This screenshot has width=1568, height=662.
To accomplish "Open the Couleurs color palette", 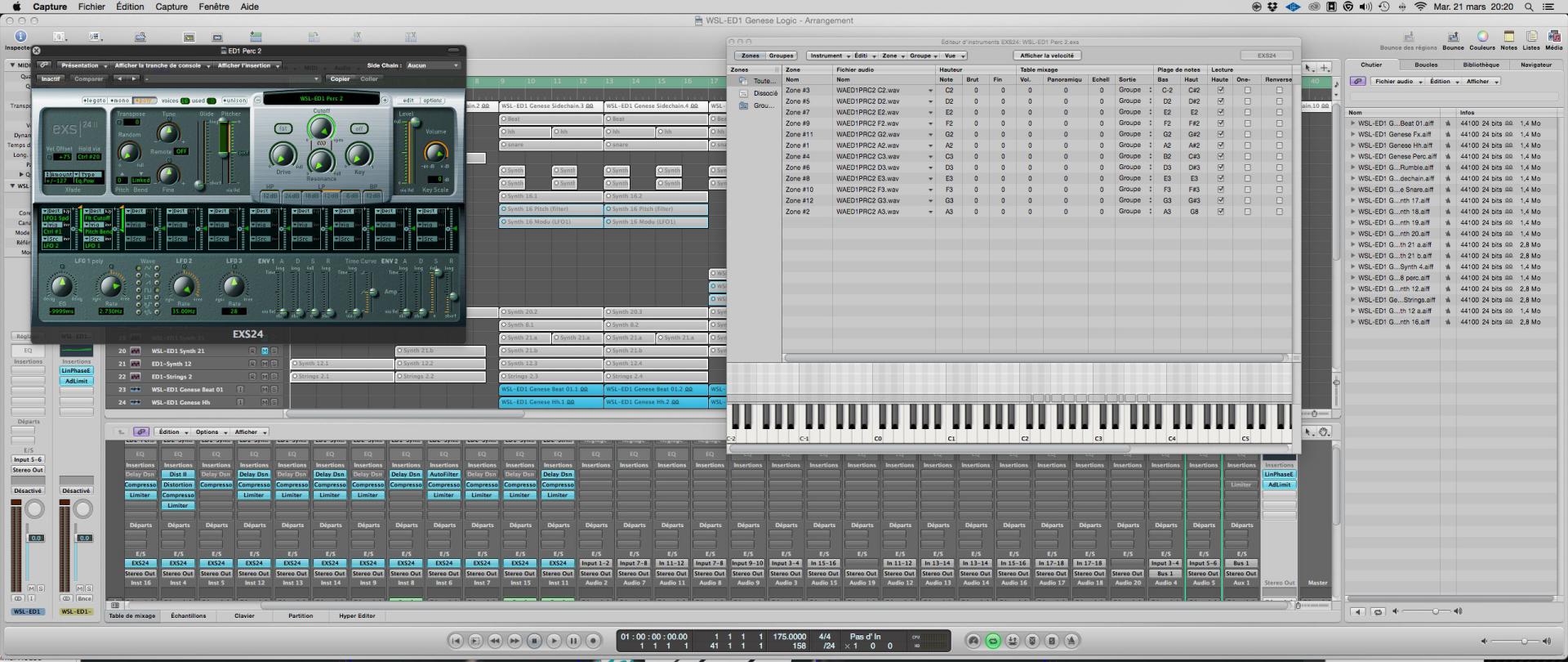I will tap(1482, 37).
